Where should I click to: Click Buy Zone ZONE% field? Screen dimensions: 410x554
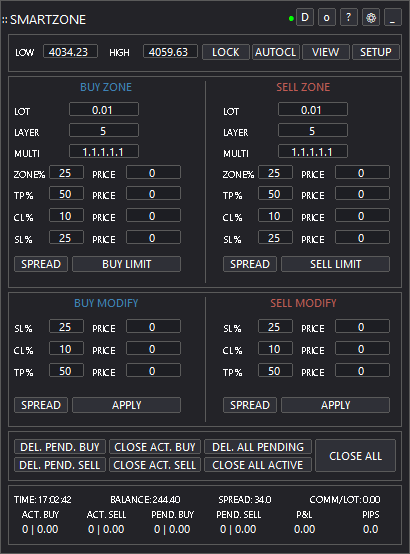[66, 172]
